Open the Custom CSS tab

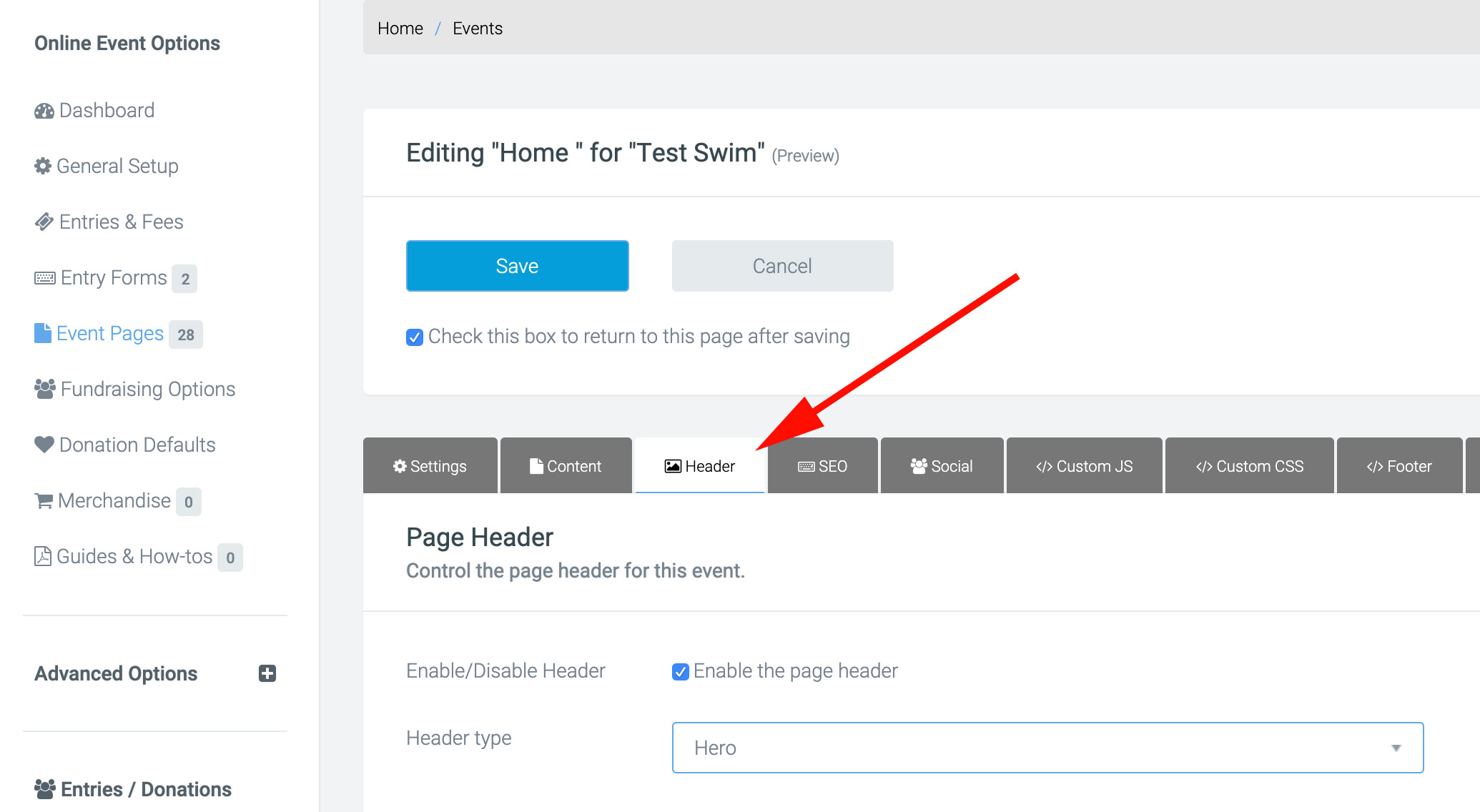[x=1249, y=466]
